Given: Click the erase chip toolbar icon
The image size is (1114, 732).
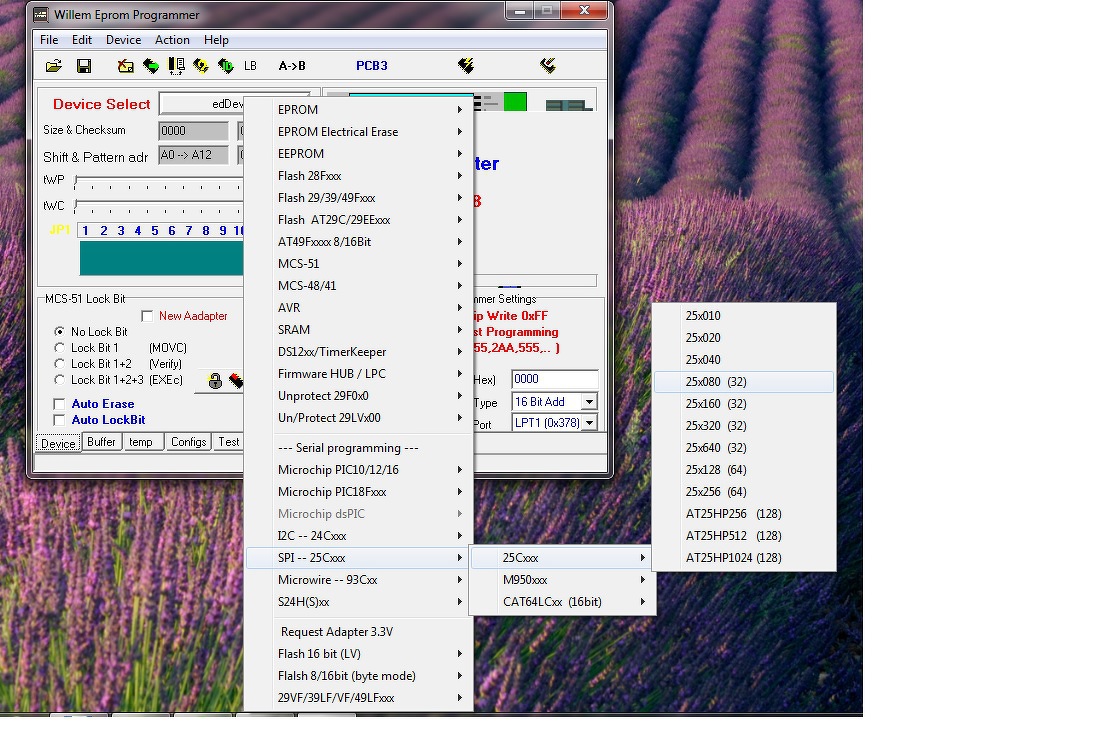Looking at the screenshot, I should 126,66.
